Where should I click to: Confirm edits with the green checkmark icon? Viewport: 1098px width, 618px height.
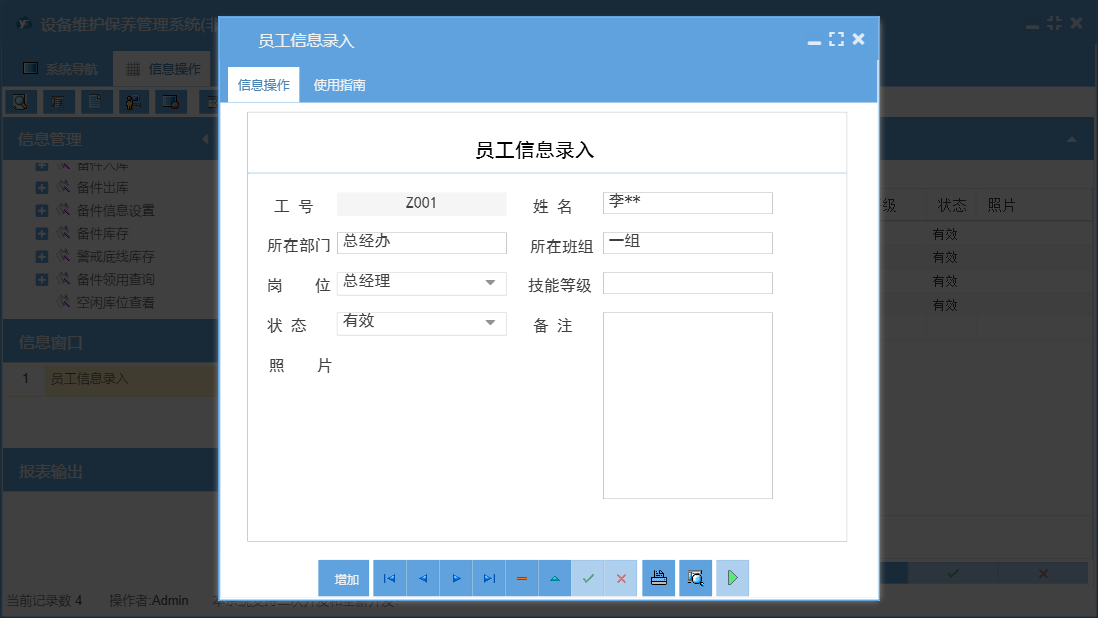[588, 578]
